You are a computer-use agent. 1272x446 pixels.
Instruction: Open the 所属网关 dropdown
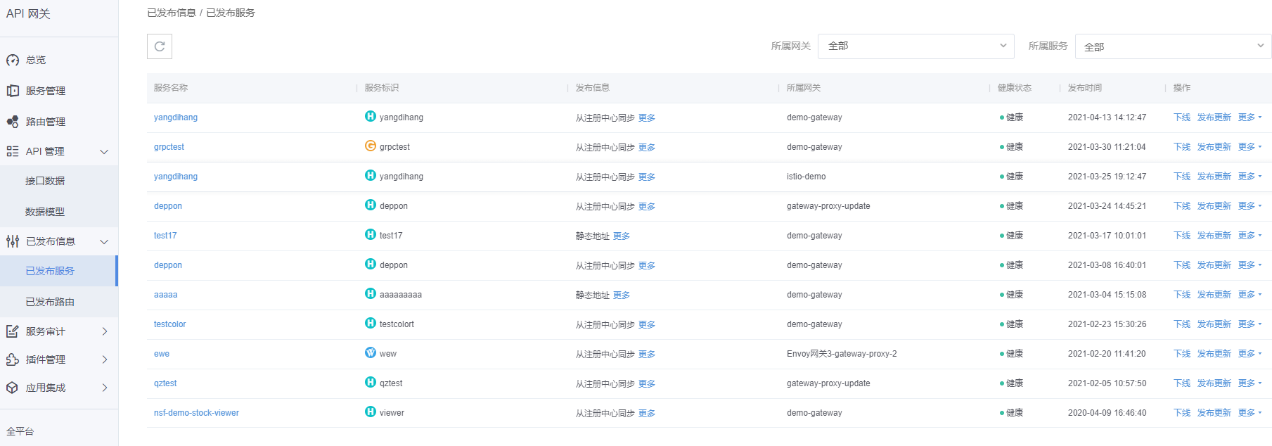tap(916, 46)
